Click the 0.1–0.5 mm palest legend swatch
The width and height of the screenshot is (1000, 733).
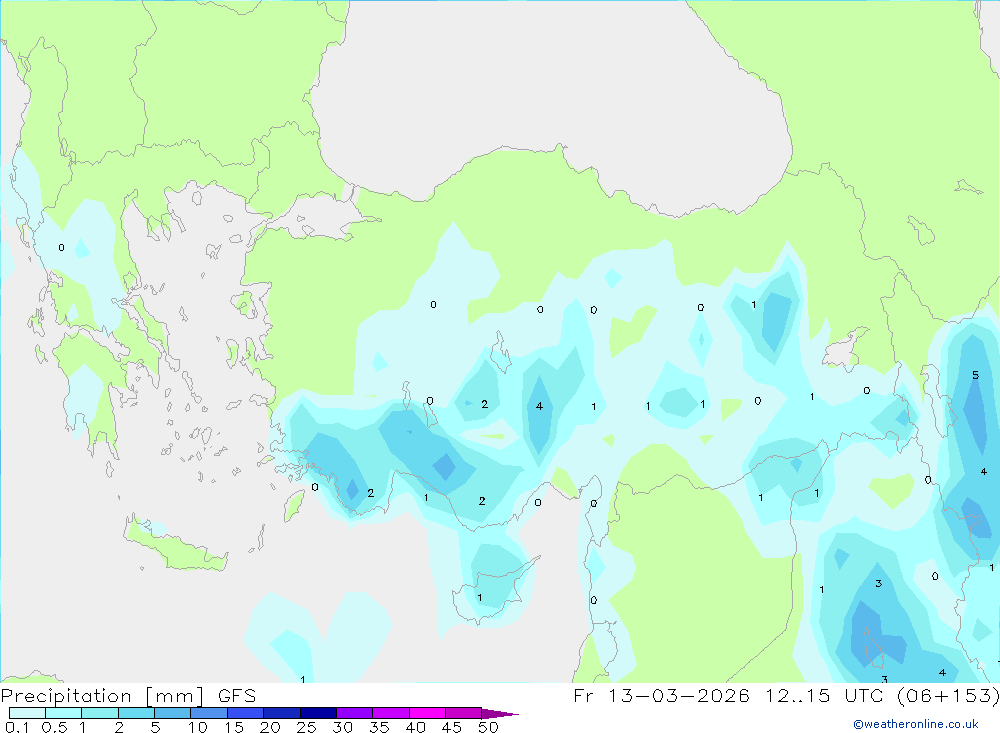click(x=27, y=713)
